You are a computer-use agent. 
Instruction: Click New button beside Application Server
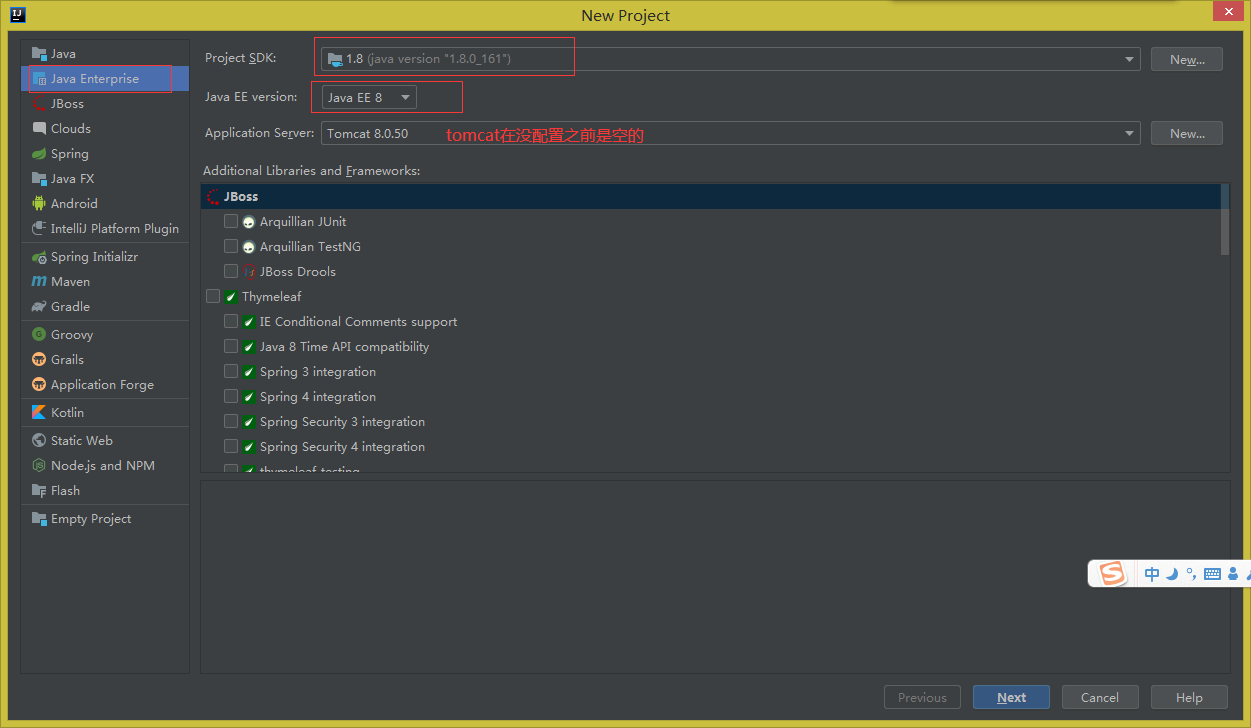pyautogui.click(x=1186, y=133)
